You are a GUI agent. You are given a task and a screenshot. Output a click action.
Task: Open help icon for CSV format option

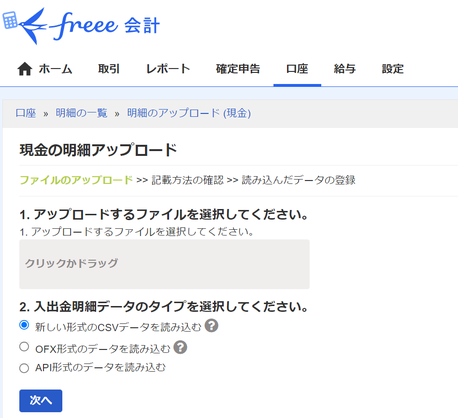(x=211, y=326)
